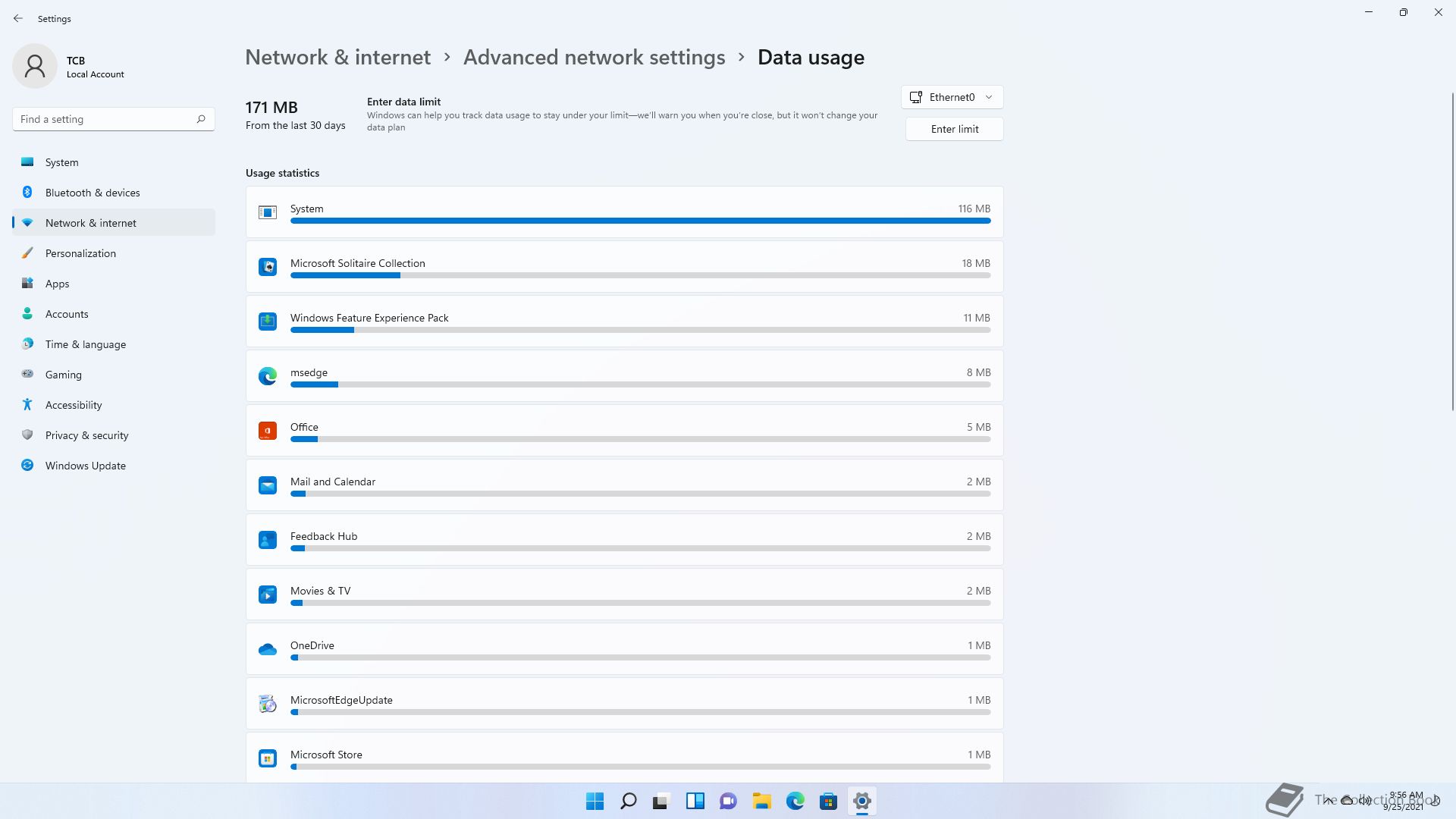Click the OneDrive cloud icon
This screenshot has height=819, width=1456.
(268, 649)
